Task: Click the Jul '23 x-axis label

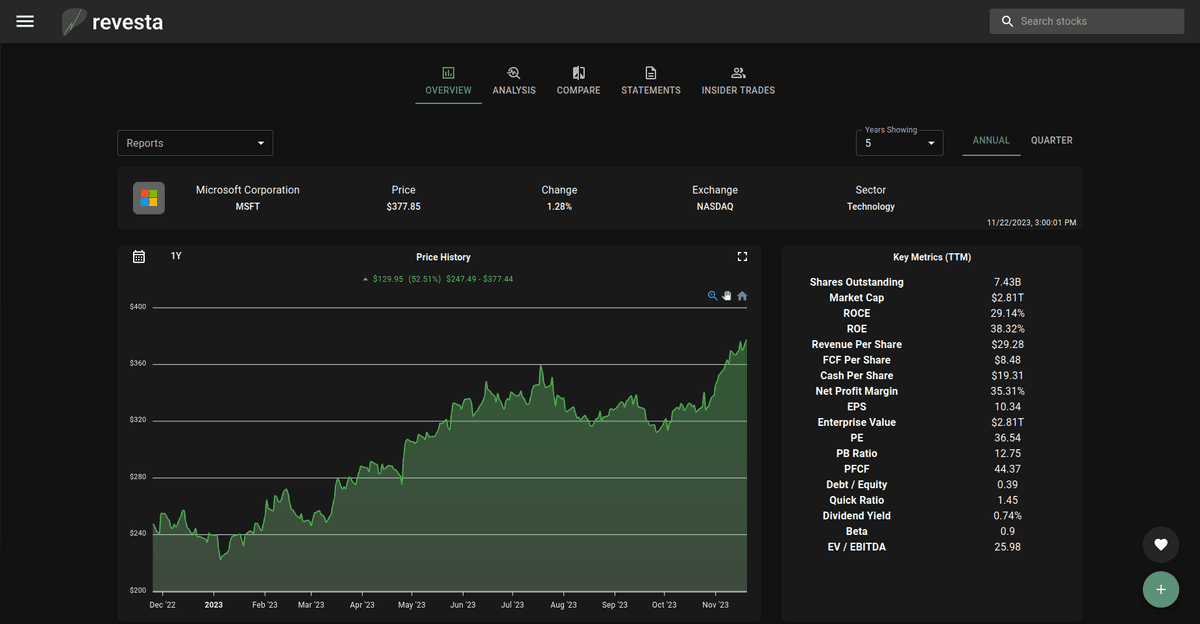Action: click(513, 604)
